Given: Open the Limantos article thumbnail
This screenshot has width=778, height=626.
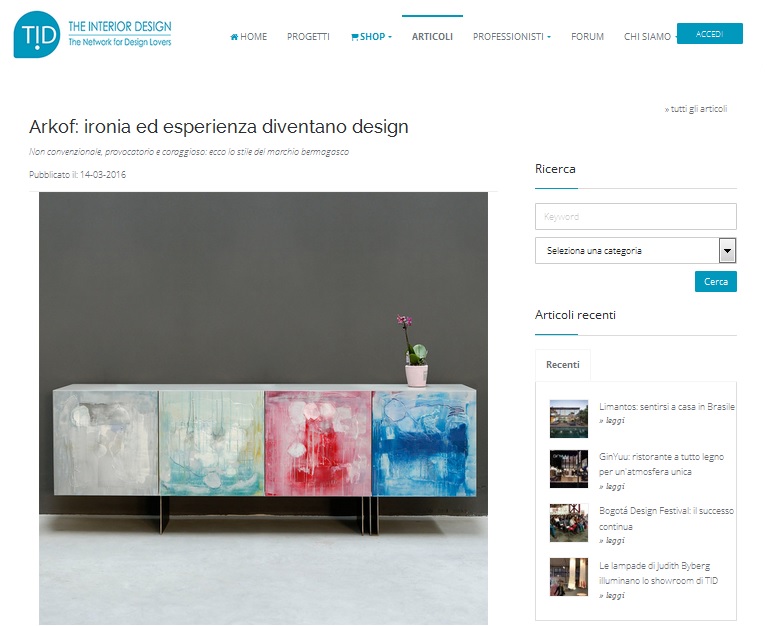Looking at the screenshot, I should coord(569,419).
